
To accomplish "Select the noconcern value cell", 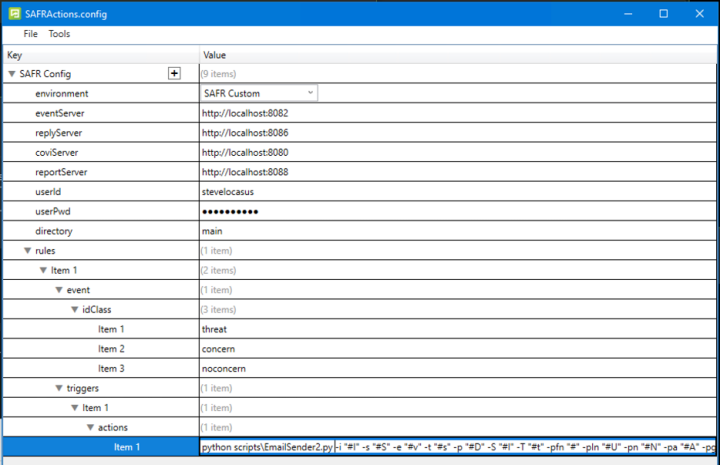I will pyautogui.click(x=458, y=369).
